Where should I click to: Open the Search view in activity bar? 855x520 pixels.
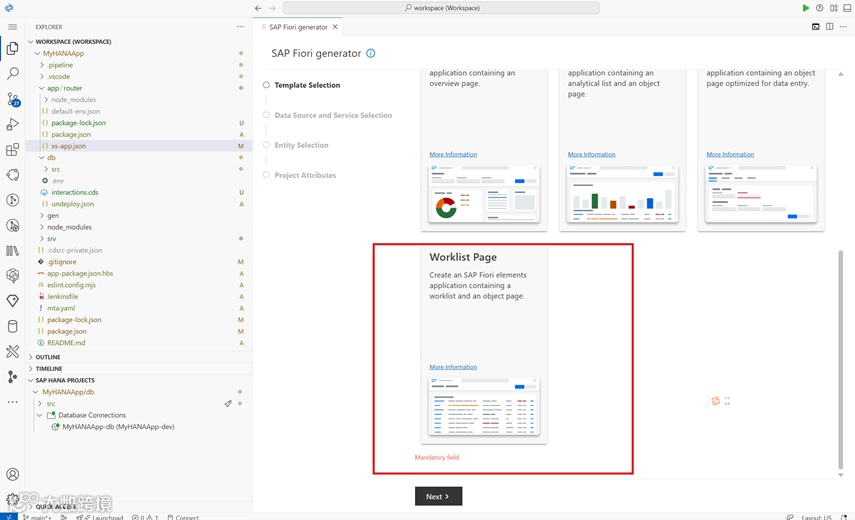pos(13,73)
